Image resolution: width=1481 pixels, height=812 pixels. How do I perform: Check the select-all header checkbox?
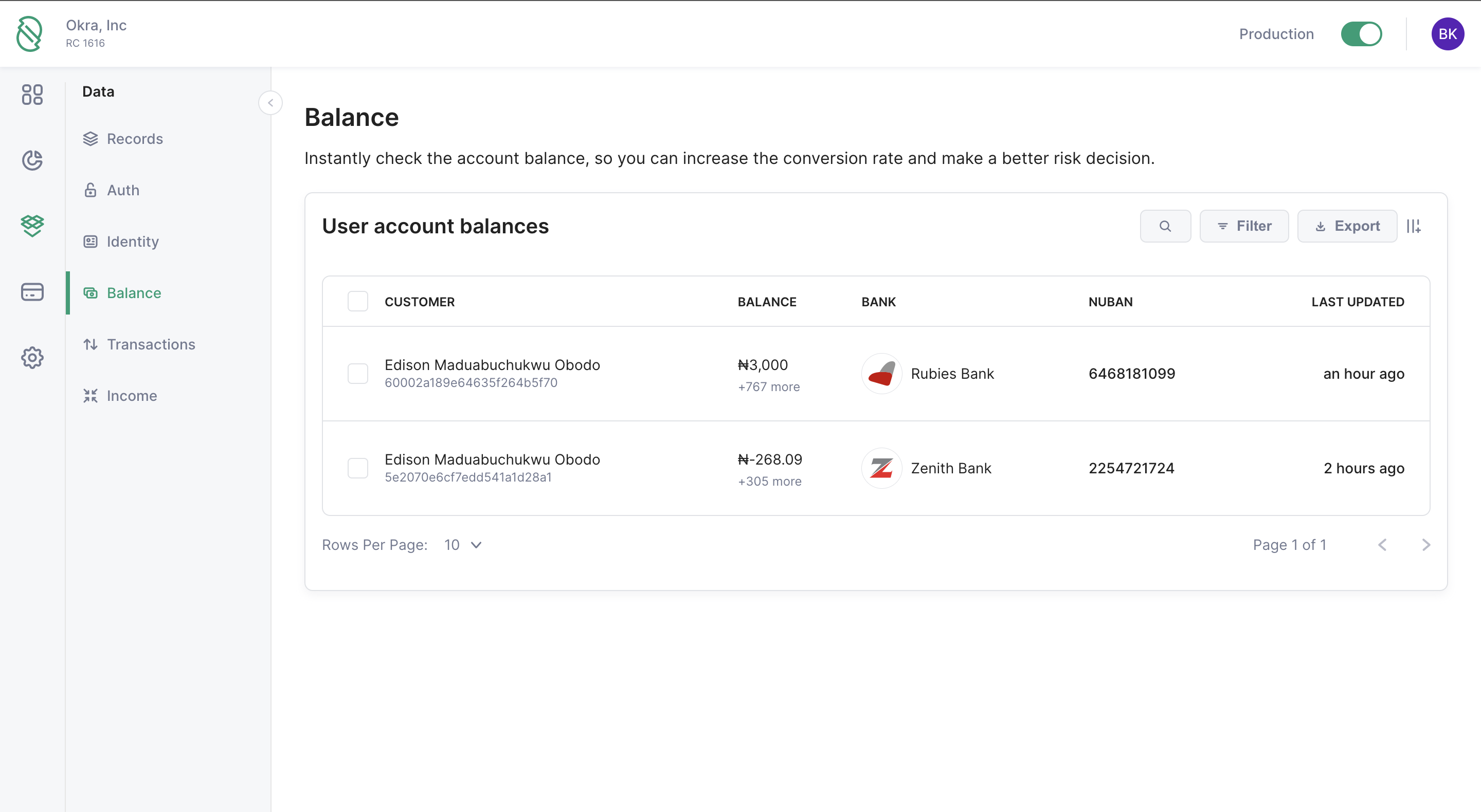(357, 302)
